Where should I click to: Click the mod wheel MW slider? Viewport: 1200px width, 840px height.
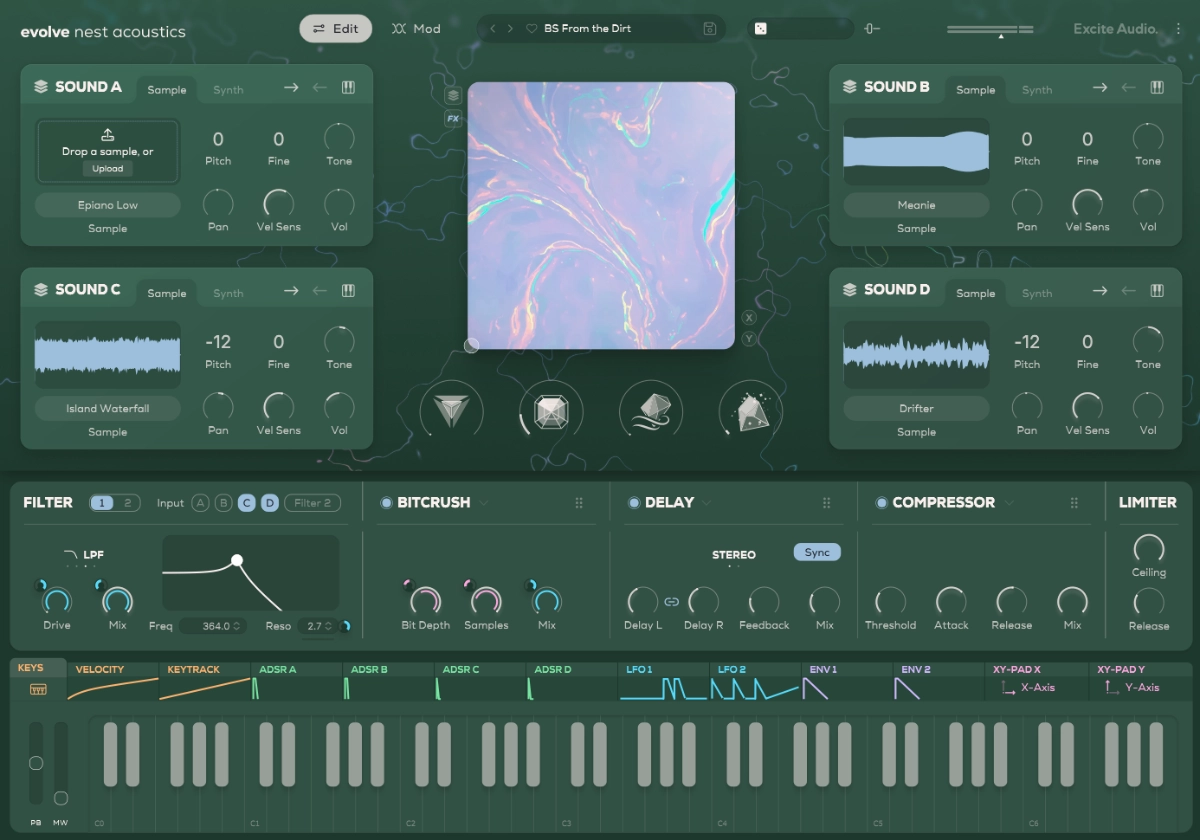coord(61,763)
